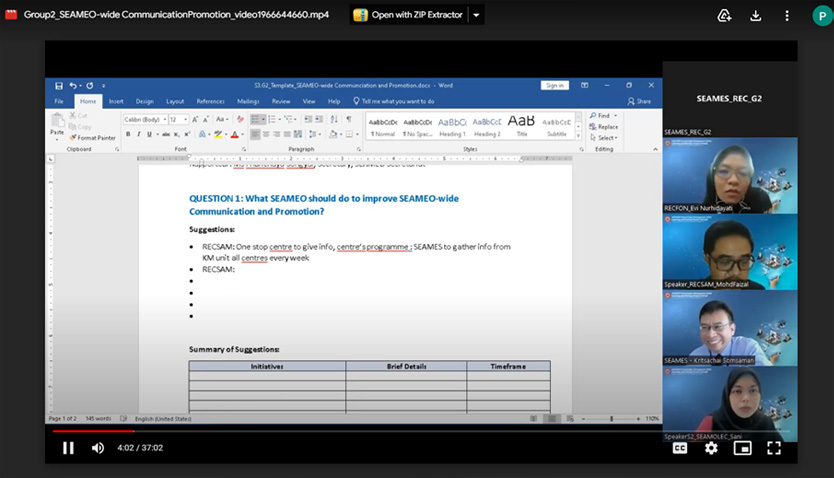
Task: Switch to the Layout tab
Action: (x=175, y=101)
